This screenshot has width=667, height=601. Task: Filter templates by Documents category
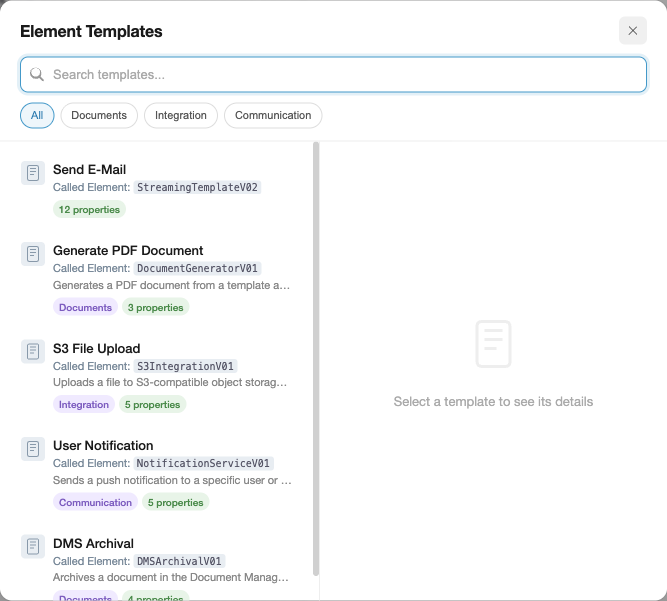99,115
